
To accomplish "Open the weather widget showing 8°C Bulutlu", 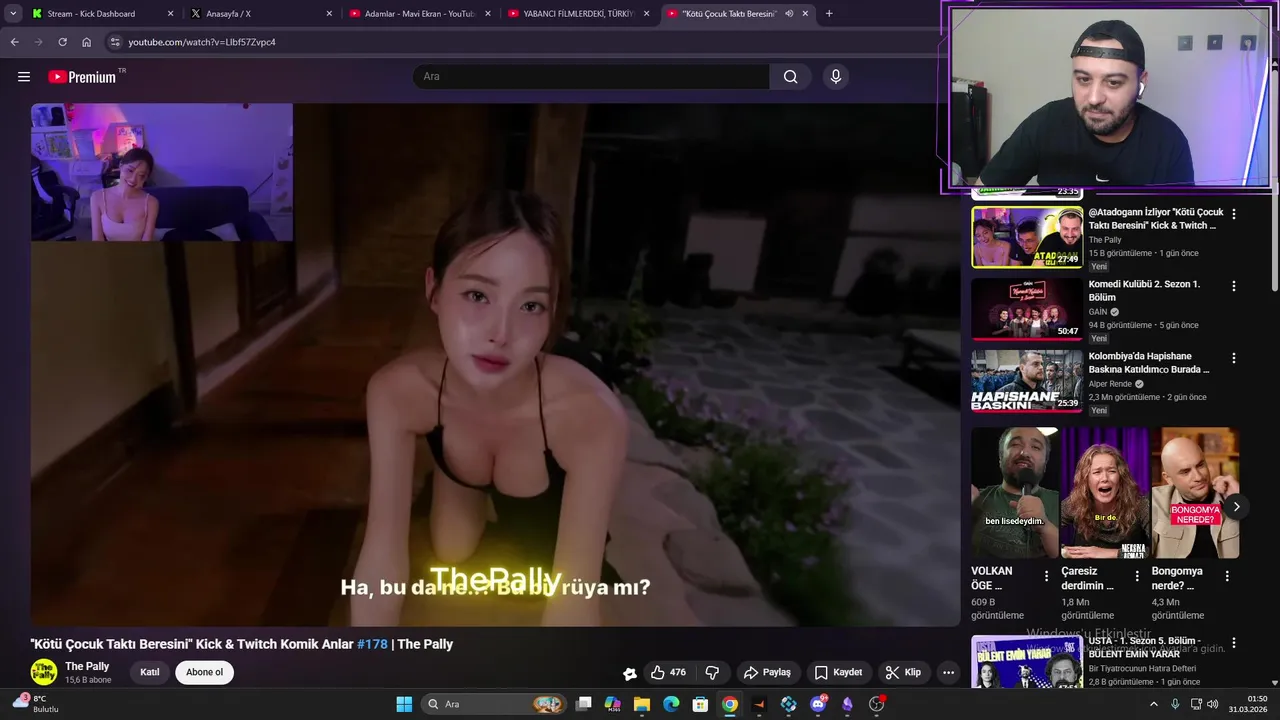I will [x=36, y=704].
